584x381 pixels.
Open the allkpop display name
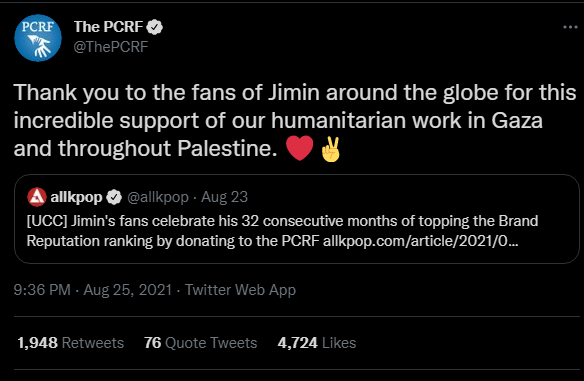pyautogui.click(x=76, y=197)
